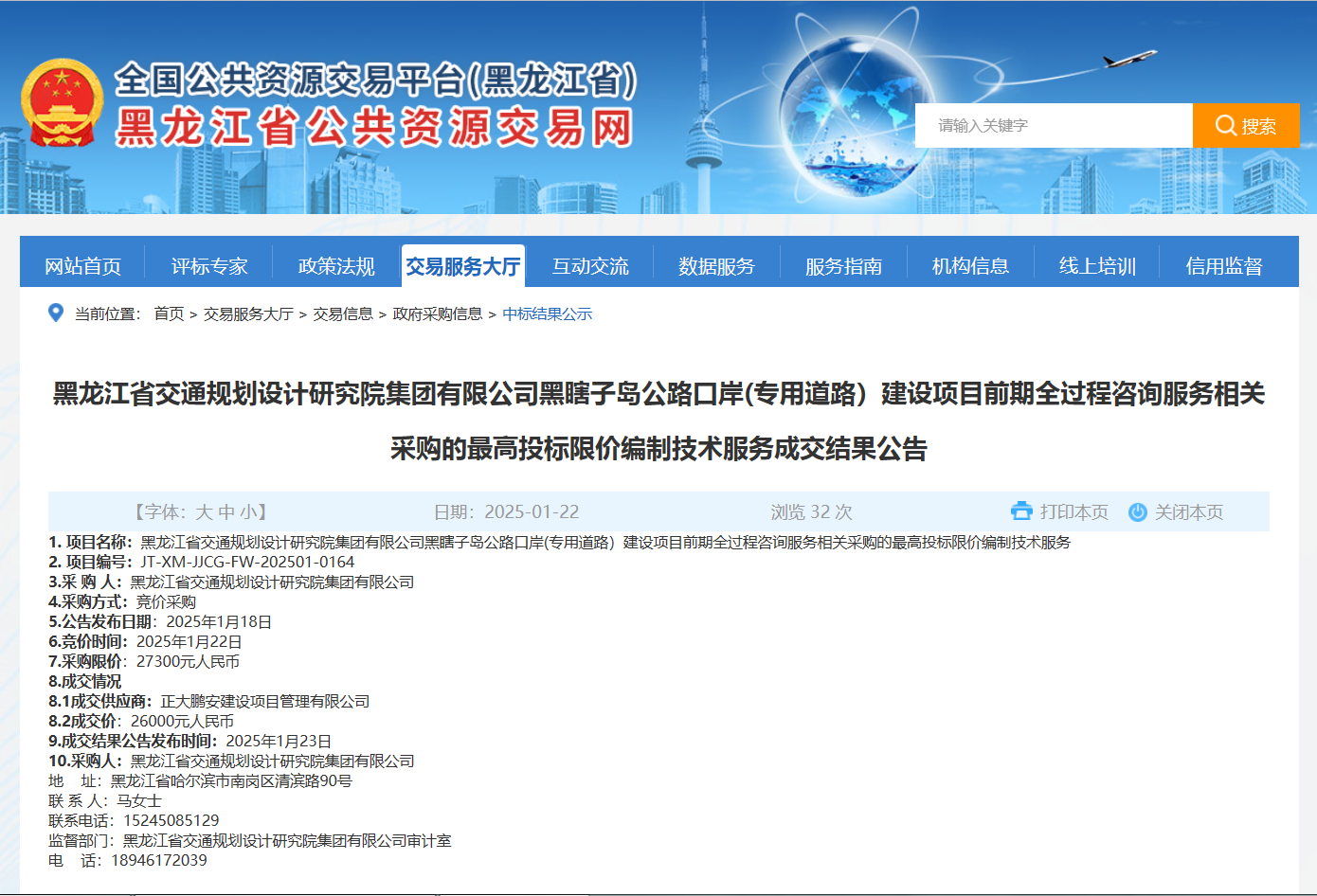Click the national emblem logo
Image resolution: width=1317 pixels, height=896 pixels.
[62, 102]
